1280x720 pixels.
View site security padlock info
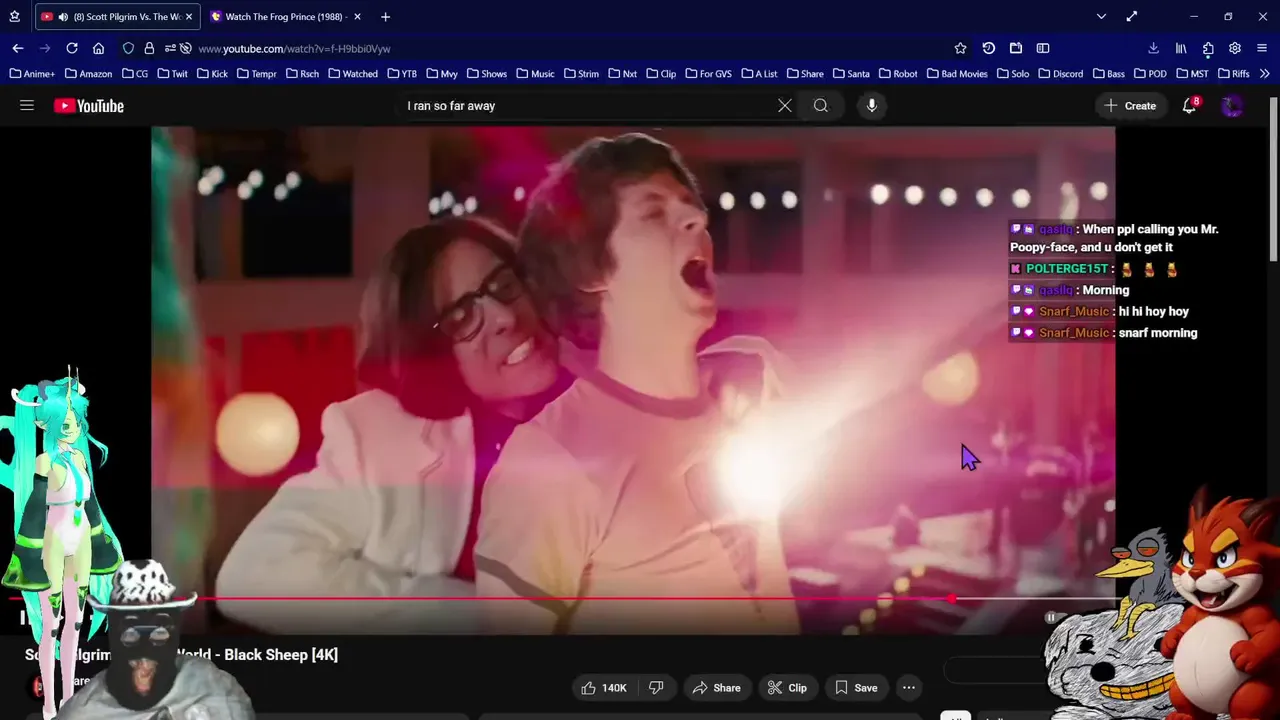tap(149, 48)
